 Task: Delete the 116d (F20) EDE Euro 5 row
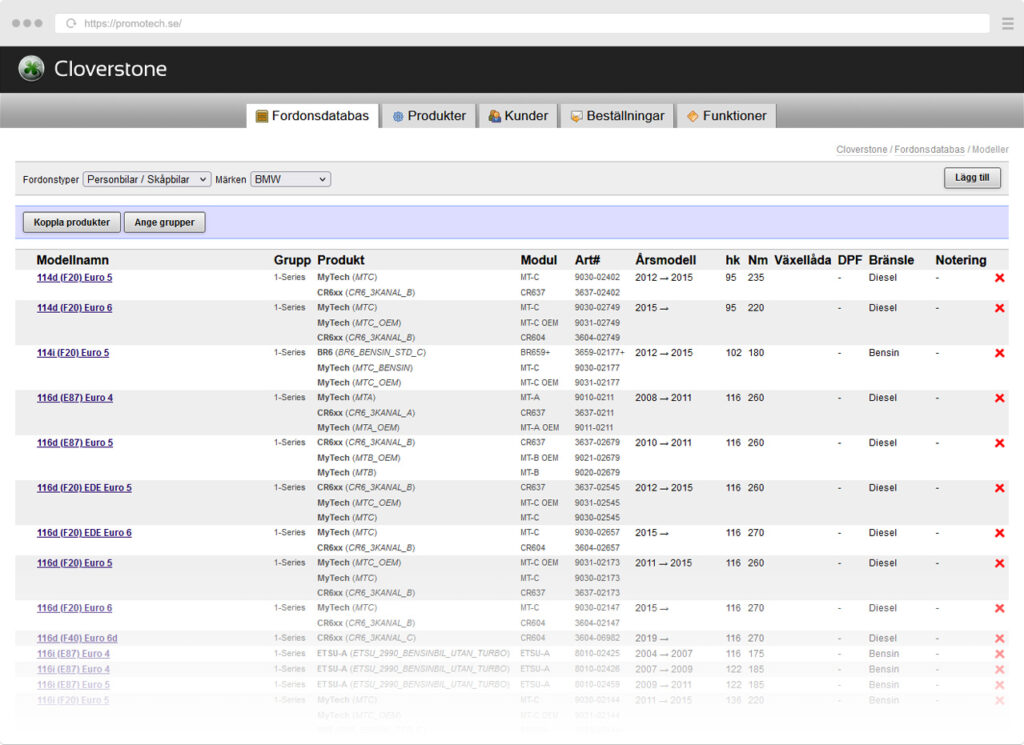click(999, 488)
